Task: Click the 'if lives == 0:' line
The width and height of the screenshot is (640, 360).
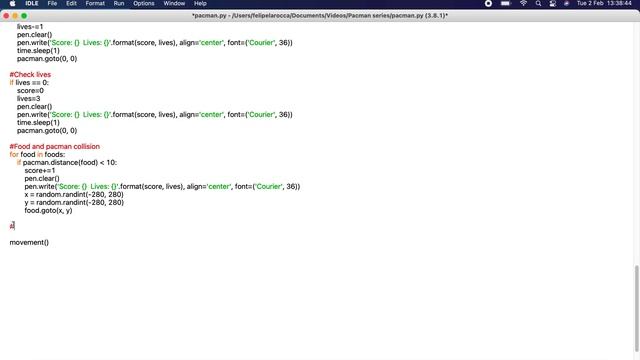Action: click(29, 82)
